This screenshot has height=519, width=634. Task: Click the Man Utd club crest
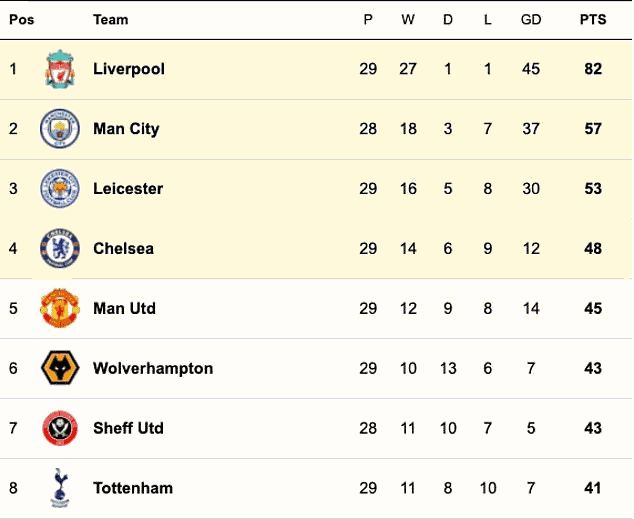pyautogui.click(x=60, y=308)
